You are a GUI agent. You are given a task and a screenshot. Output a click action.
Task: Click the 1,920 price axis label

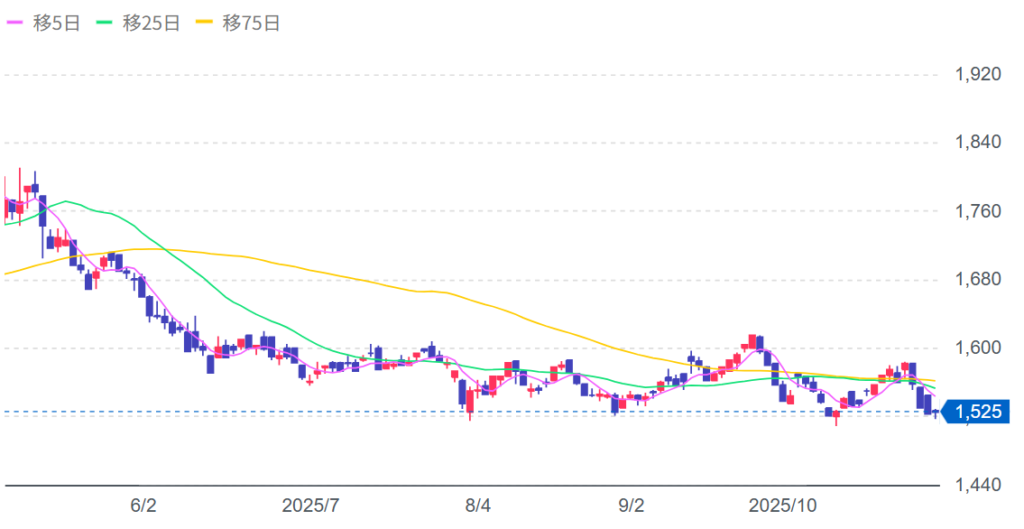click(978, 74)
